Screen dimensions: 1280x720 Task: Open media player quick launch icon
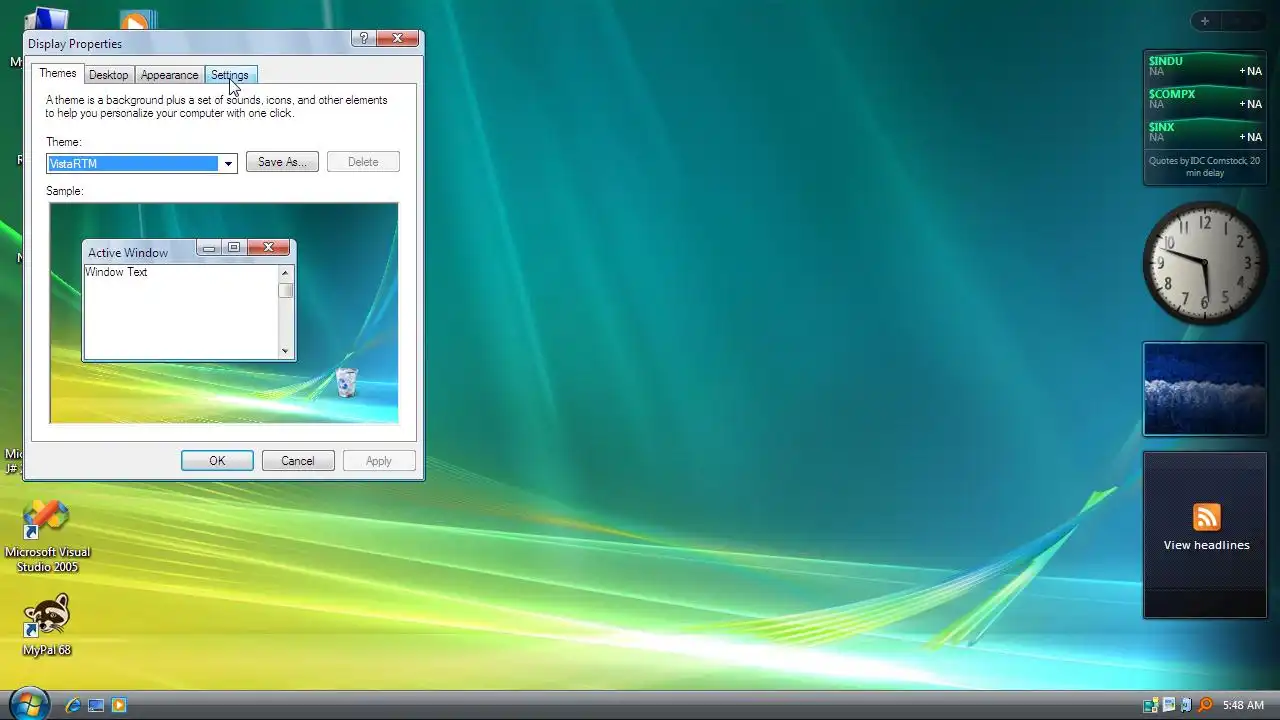pyautogui.click(x=119, y=705)
